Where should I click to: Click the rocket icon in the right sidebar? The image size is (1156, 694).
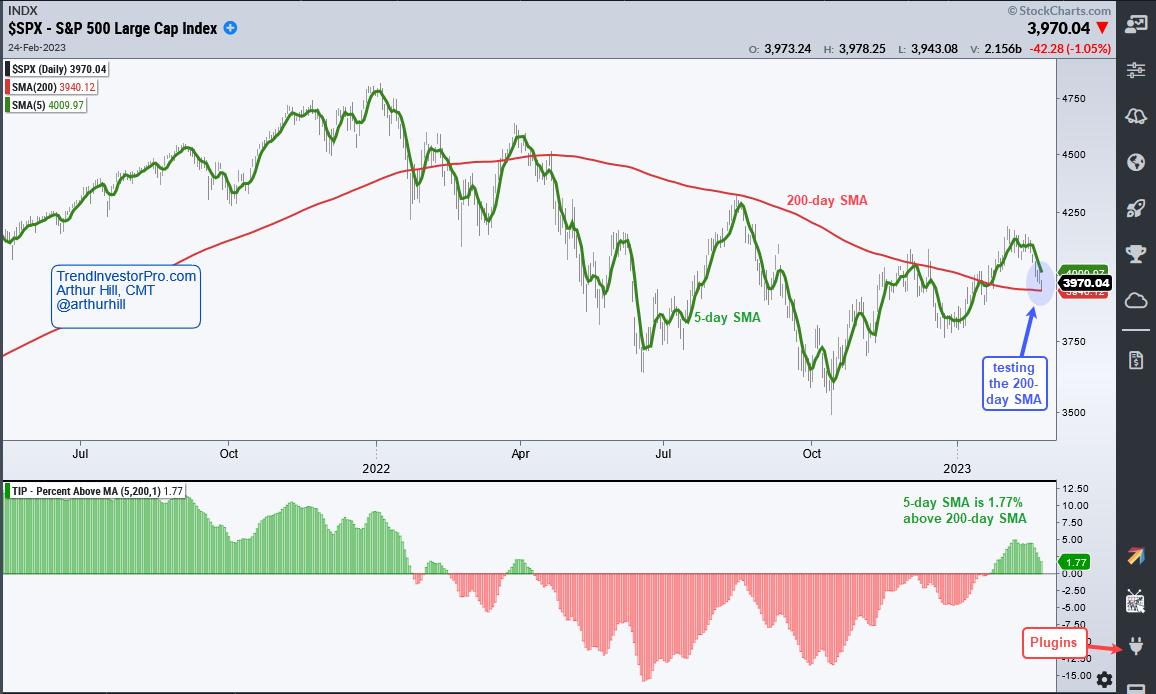pyautogui.click(x=1136, y=208)
